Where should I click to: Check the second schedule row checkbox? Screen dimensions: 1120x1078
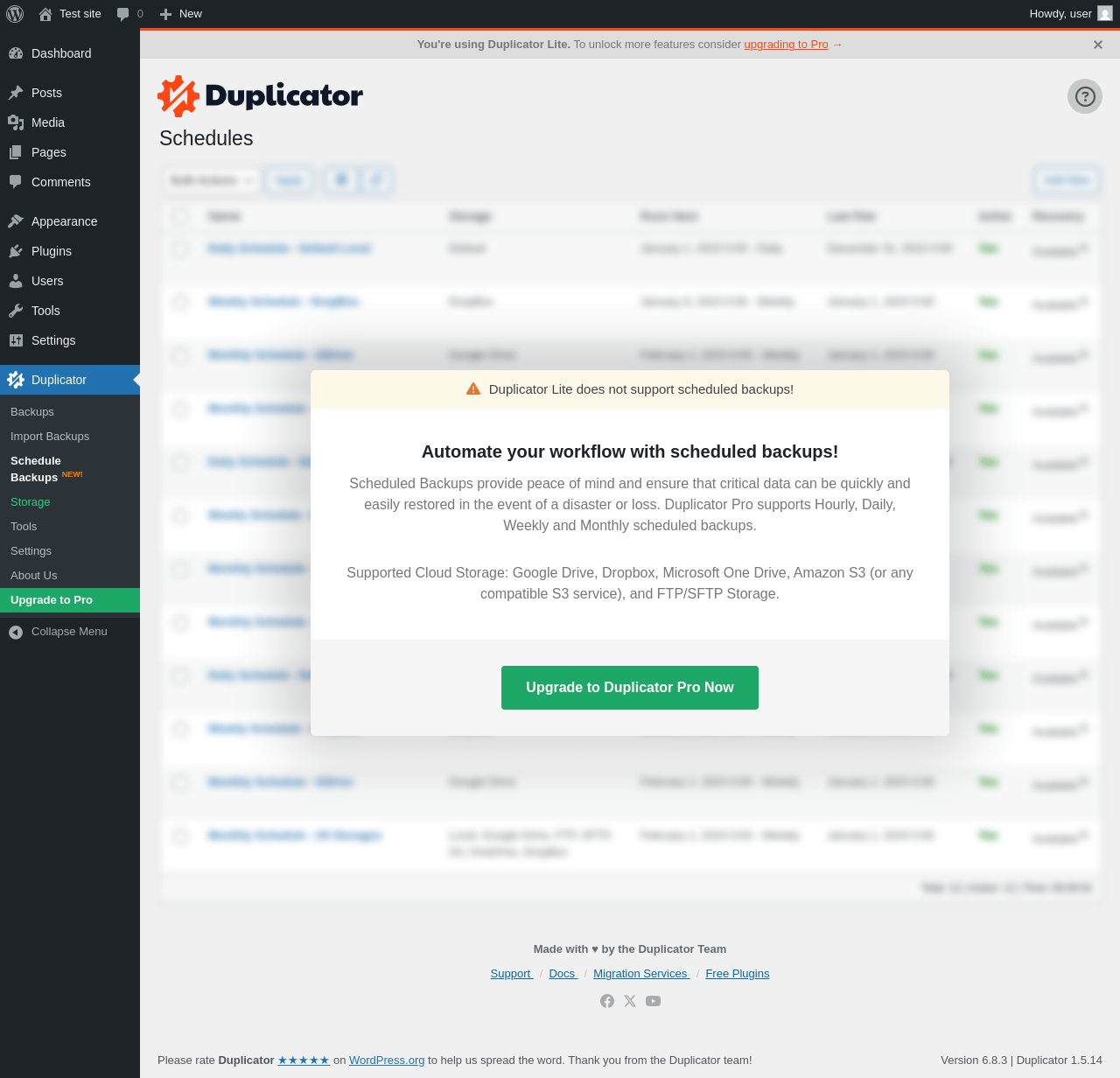point(180,303)
